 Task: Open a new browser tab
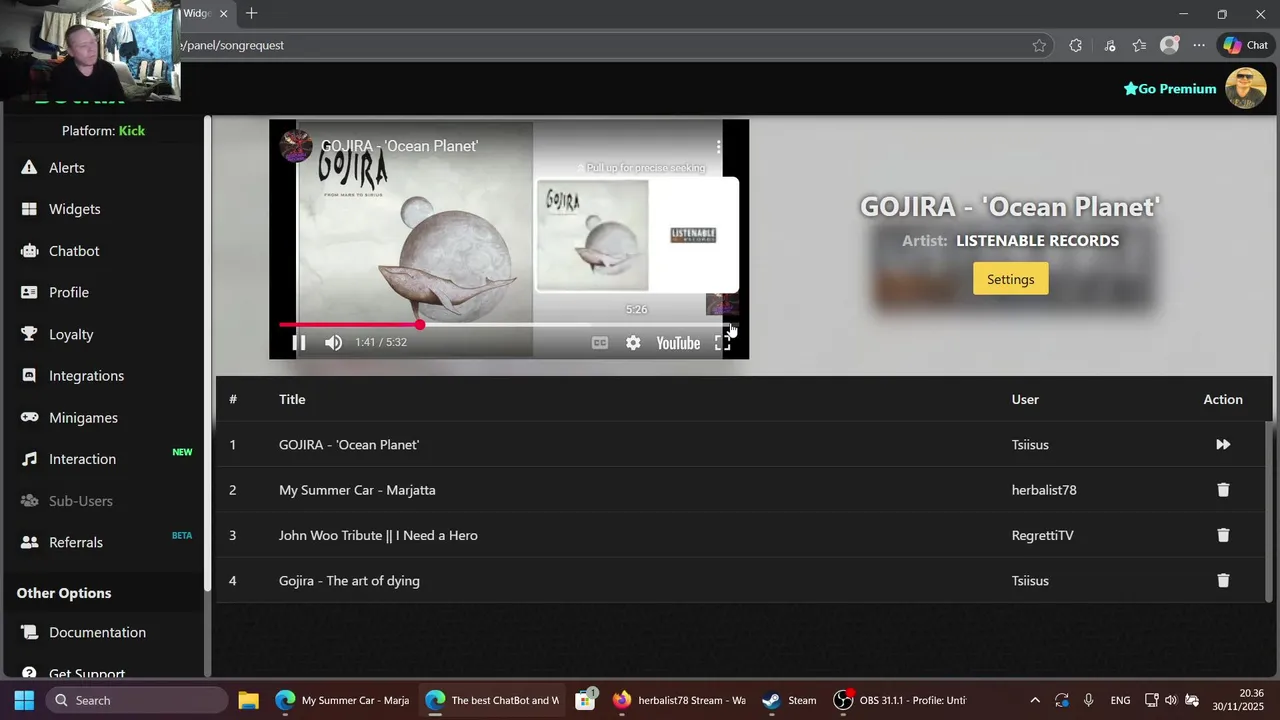252,14
